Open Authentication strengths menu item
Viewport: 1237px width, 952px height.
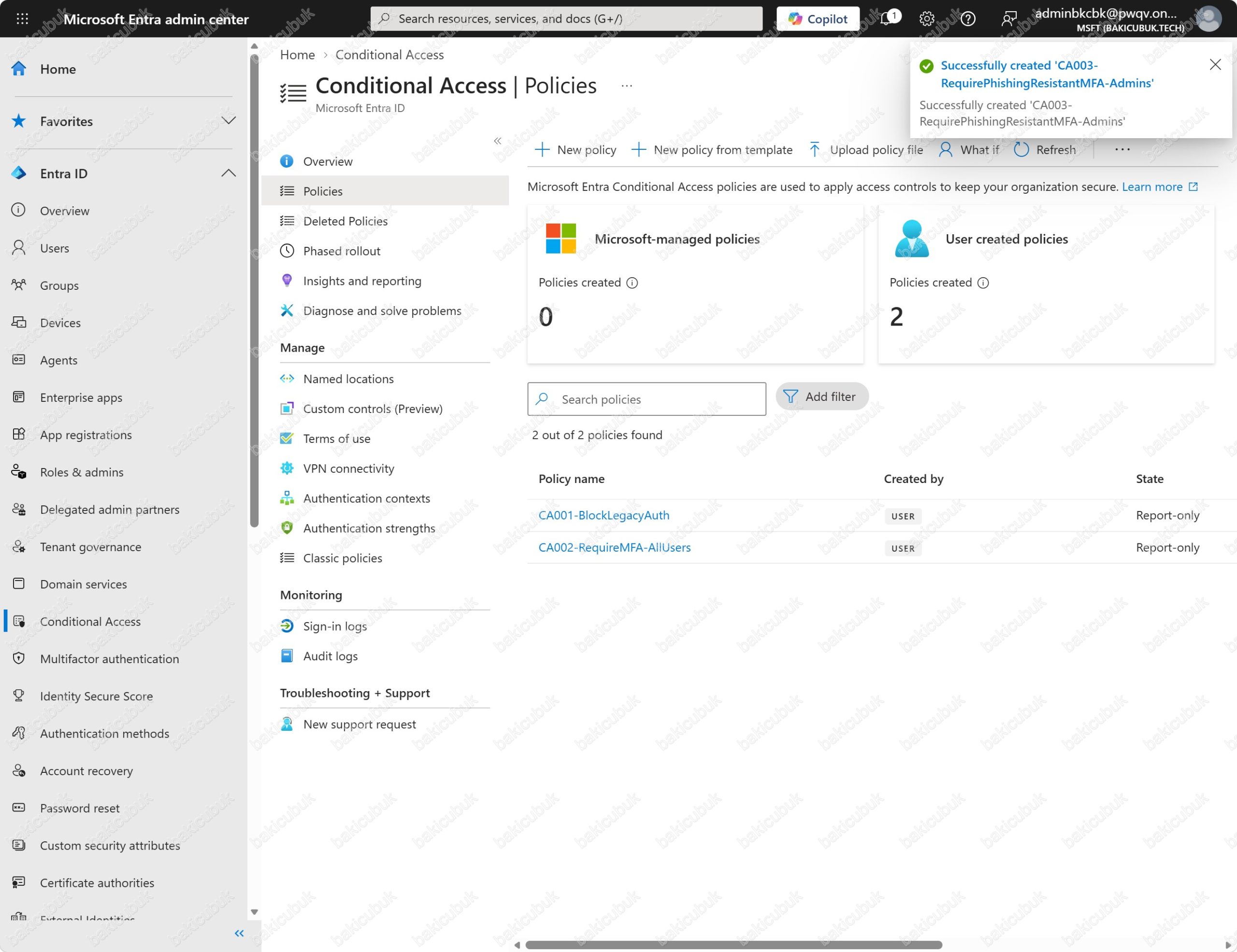(x=369, y=528)
